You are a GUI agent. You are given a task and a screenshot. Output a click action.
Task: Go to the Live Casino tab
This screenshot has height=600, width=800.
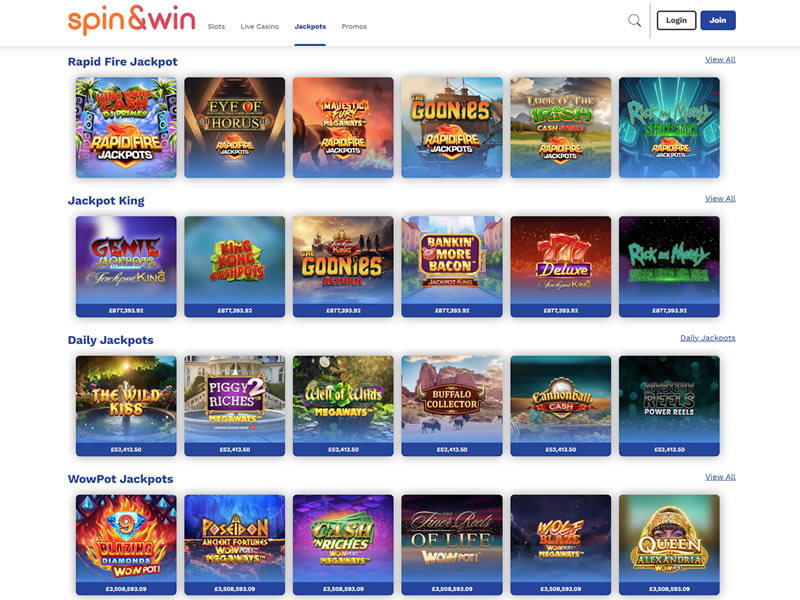click(x=260, y=27)
